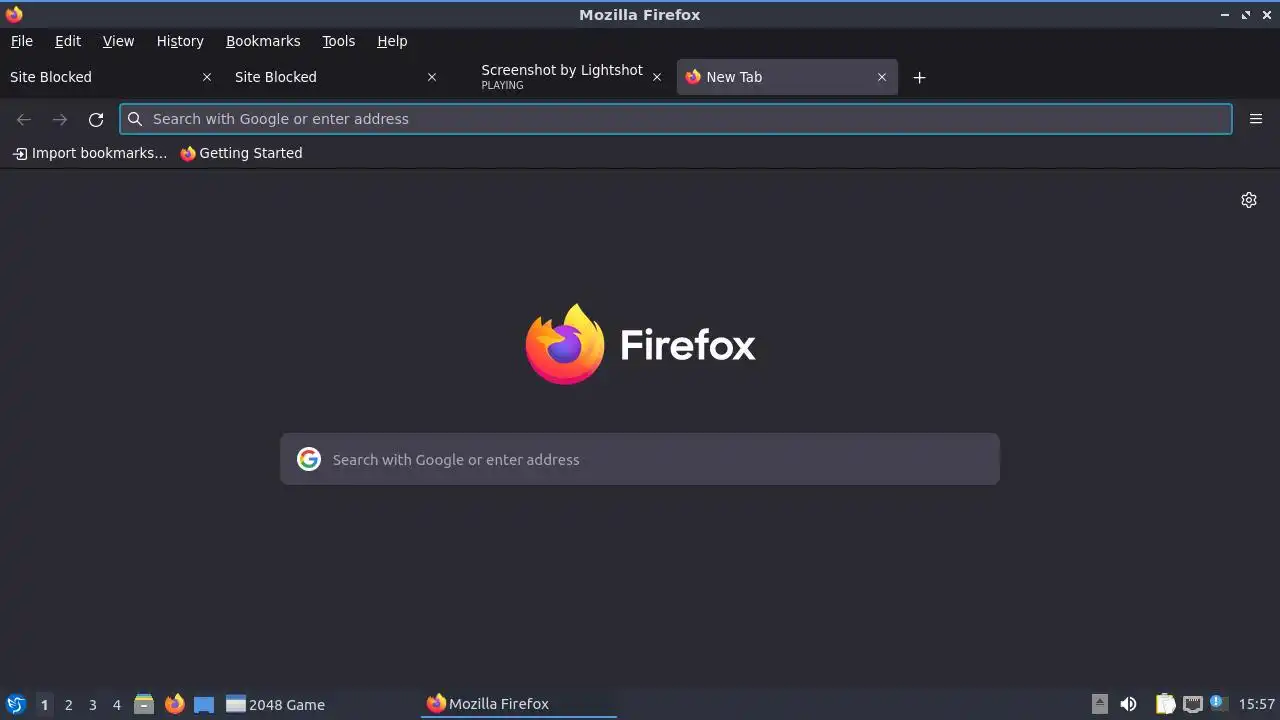Close the second Site Blocked tab
The width and height of the screenshot is (1280, 720).
(x=432, y=77)
